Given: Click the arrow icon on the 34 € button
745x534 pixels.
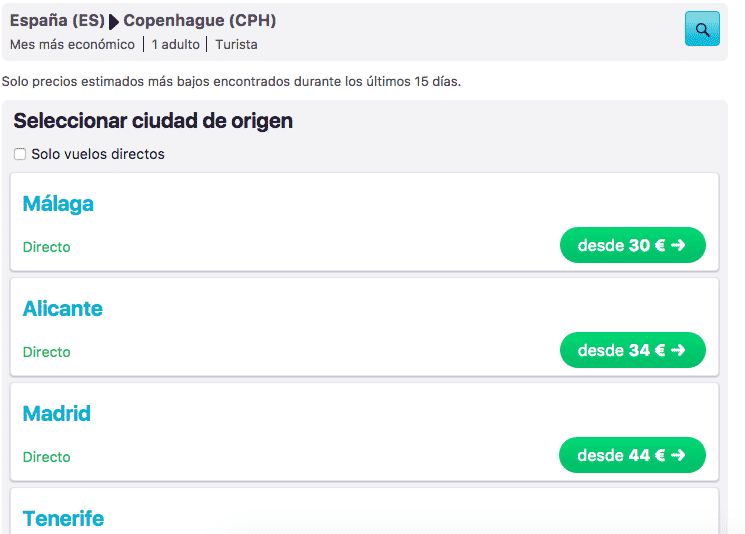Looking at the screenshot, I should pyautogui.click(x=678, y=350).
